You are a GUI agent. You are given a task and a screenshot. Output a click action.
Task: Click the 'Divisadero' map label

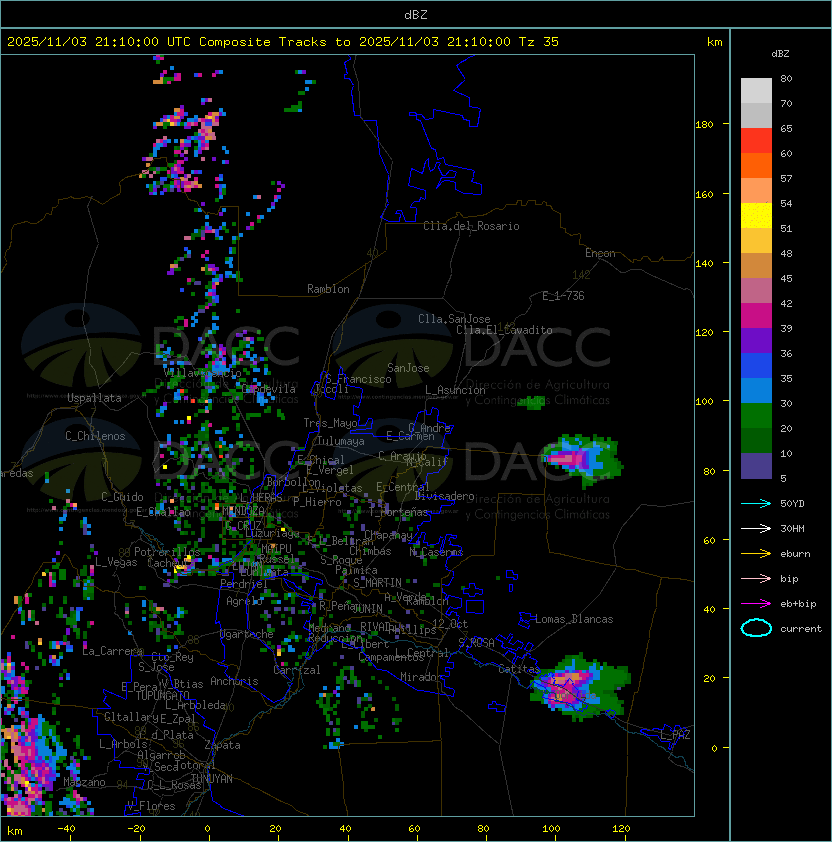click(444, 496)
